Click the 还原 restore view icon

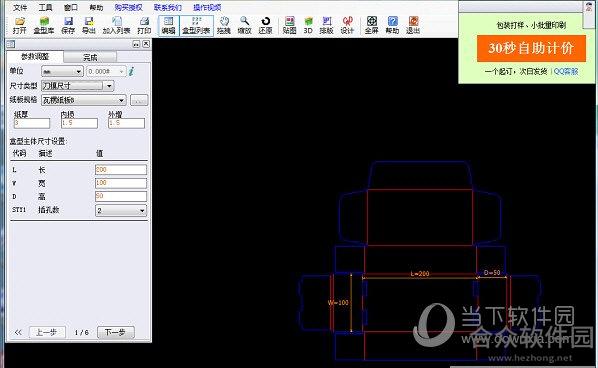click(265, 25)
